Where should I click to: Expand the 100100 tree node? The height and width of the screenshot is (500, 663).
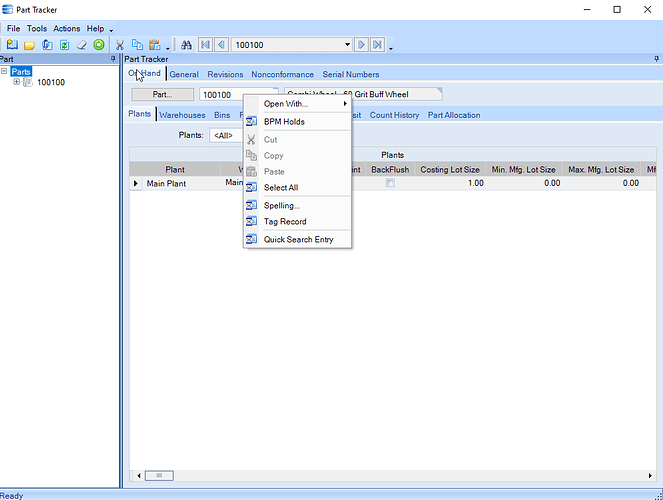point(16,82)
